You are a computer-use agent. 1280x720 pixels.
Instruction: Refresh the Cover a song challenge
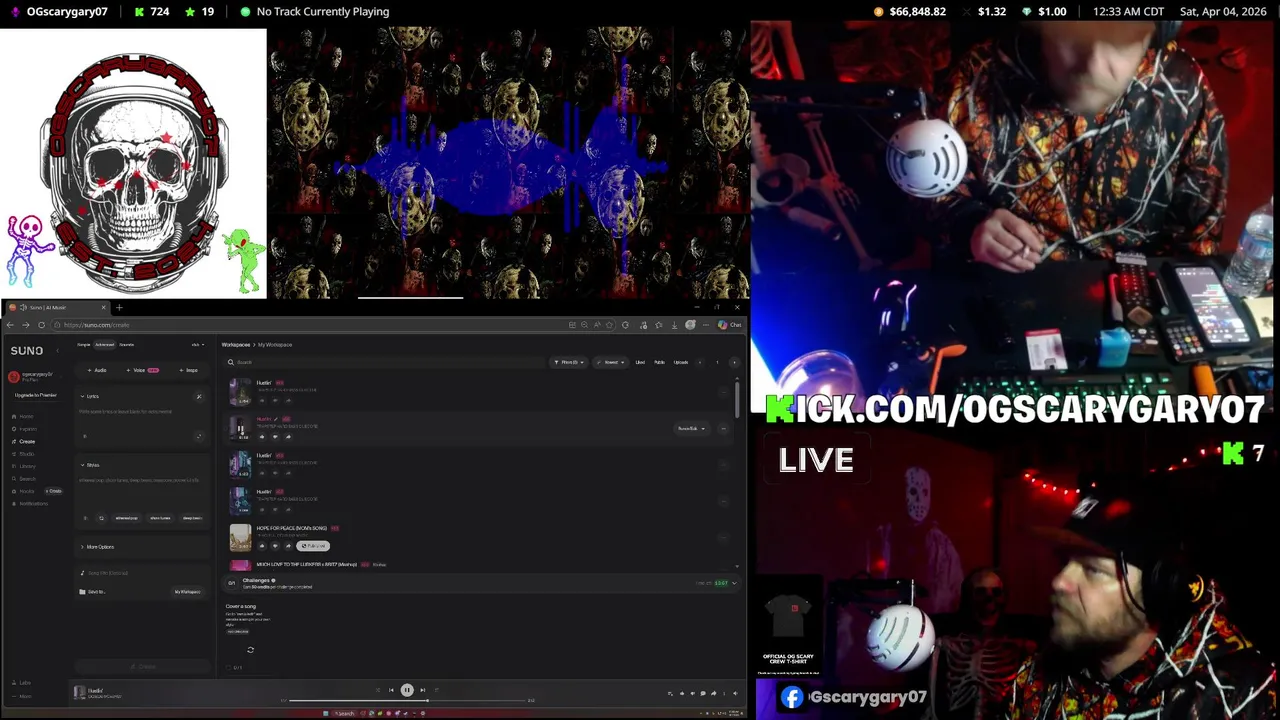(x=250, y=650)
